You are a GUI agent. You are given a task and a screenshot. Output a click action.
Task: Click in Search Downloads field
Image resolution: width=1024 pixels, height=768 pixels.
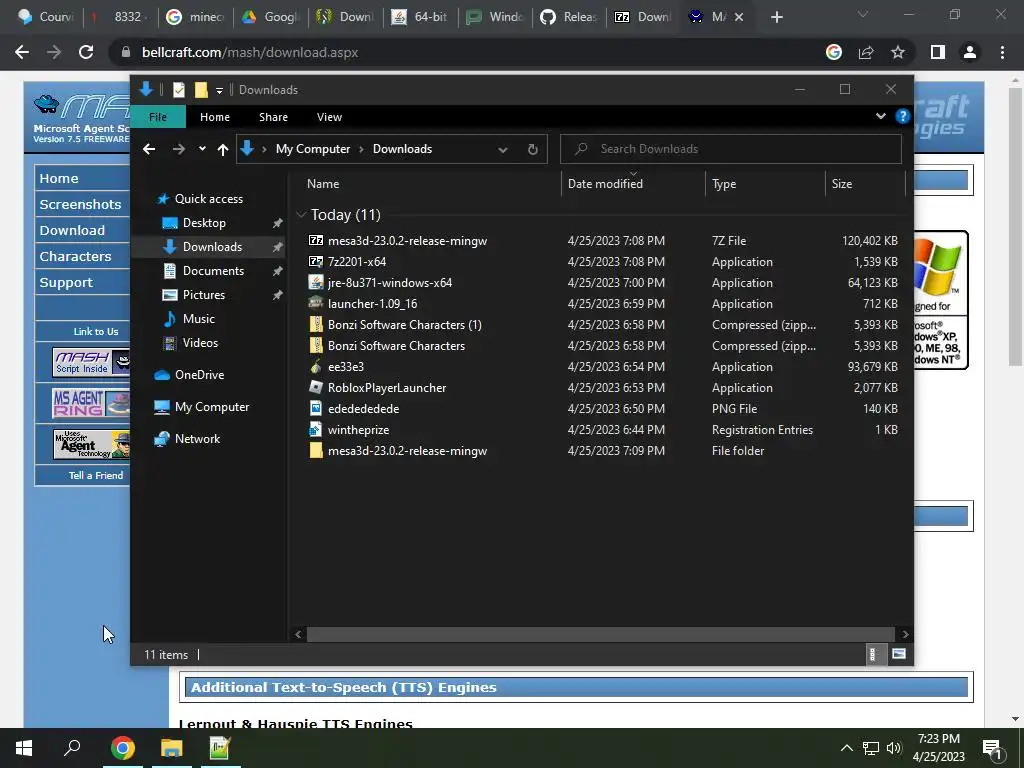click(x=731, y=149)
